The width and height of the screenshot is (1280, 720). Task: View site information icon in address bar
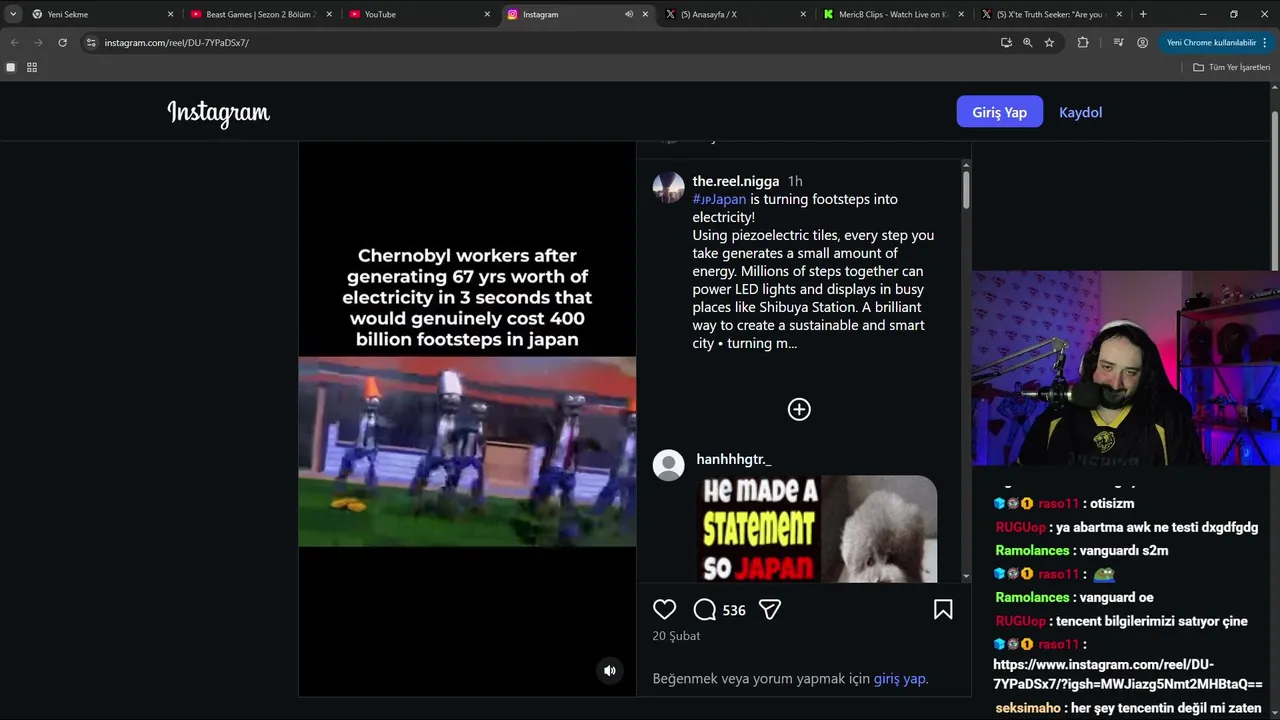91,43
